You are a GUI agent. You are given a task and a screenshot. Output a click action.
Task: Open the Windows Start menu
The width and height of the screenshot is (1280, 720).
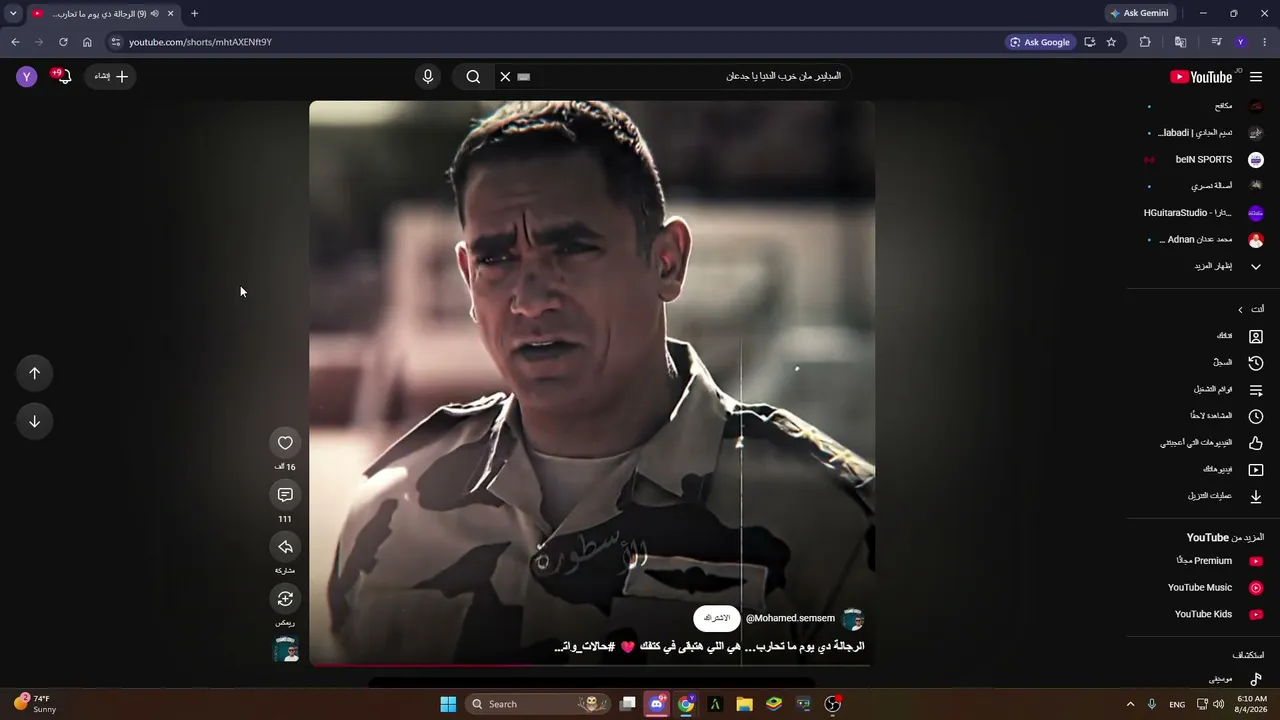pyautogui.click(x=448, y=704)
